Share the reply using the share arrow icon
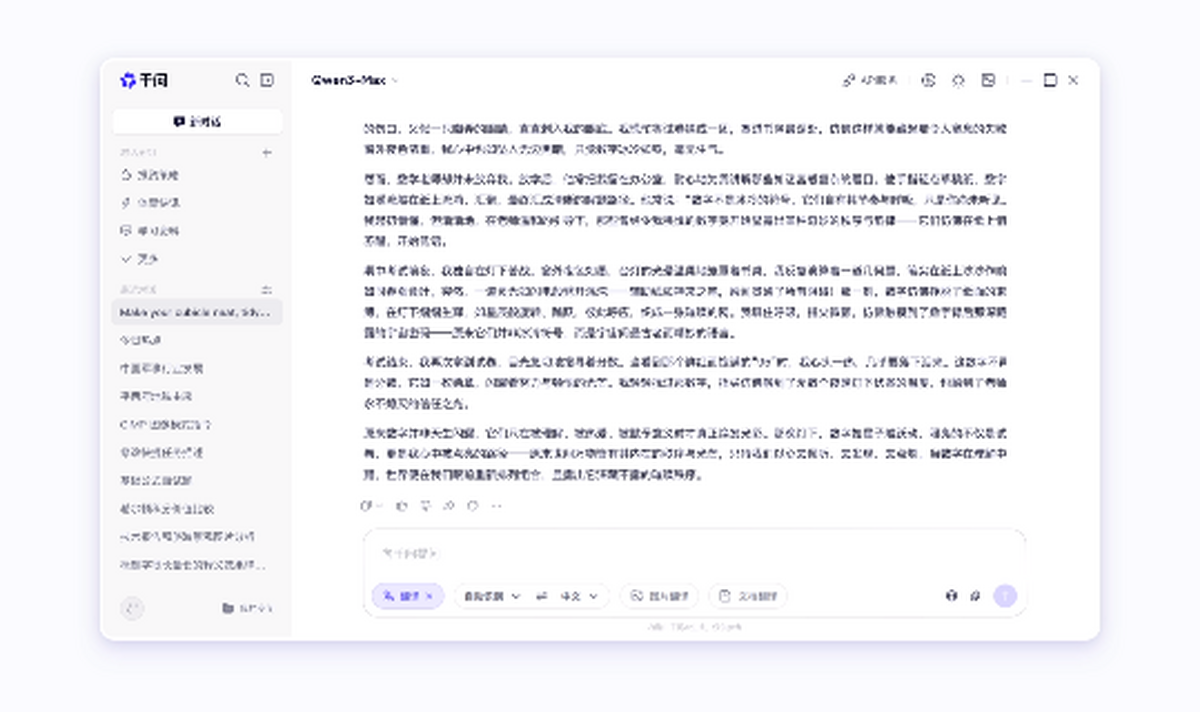Viewport: 1200px width, 712px height. point(449,506)
